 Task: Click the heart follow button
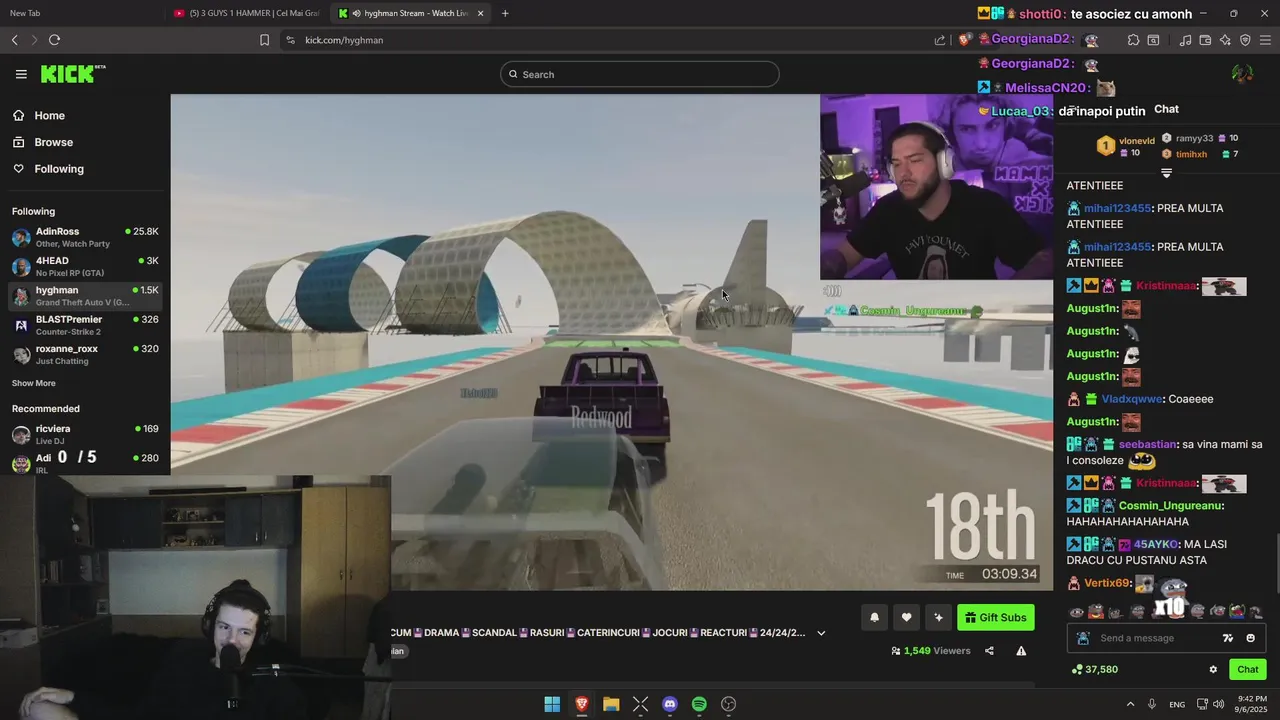906,617
